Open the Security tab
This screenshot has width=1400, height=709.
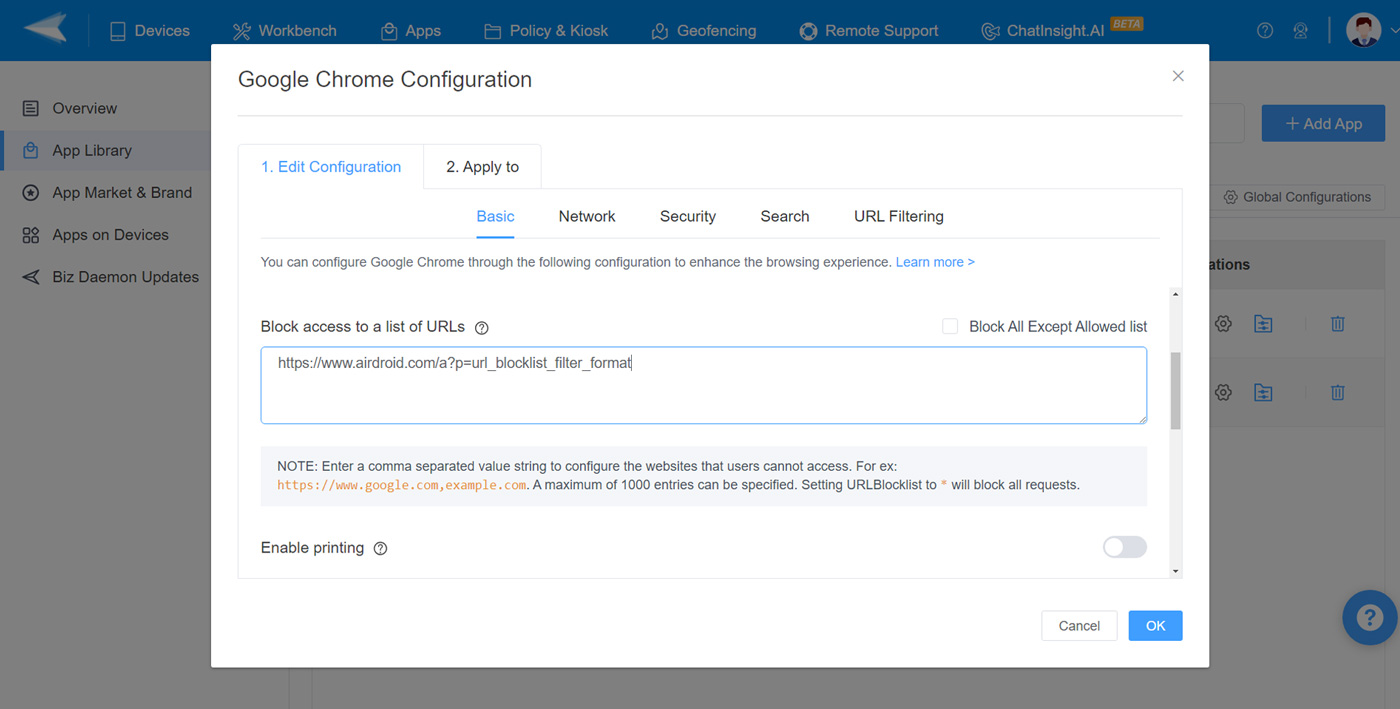click(x=687, y=216)
